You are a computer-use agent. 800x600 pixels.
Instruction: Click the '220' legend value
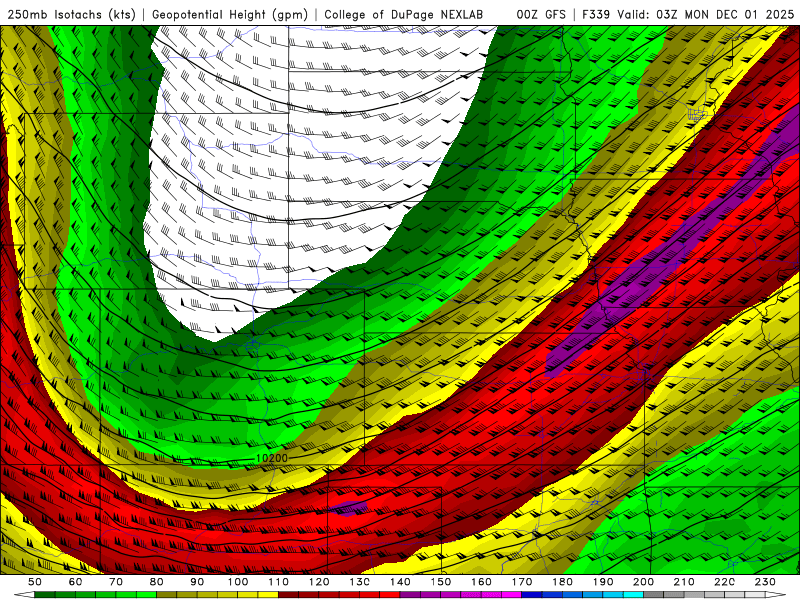(724, 582)
